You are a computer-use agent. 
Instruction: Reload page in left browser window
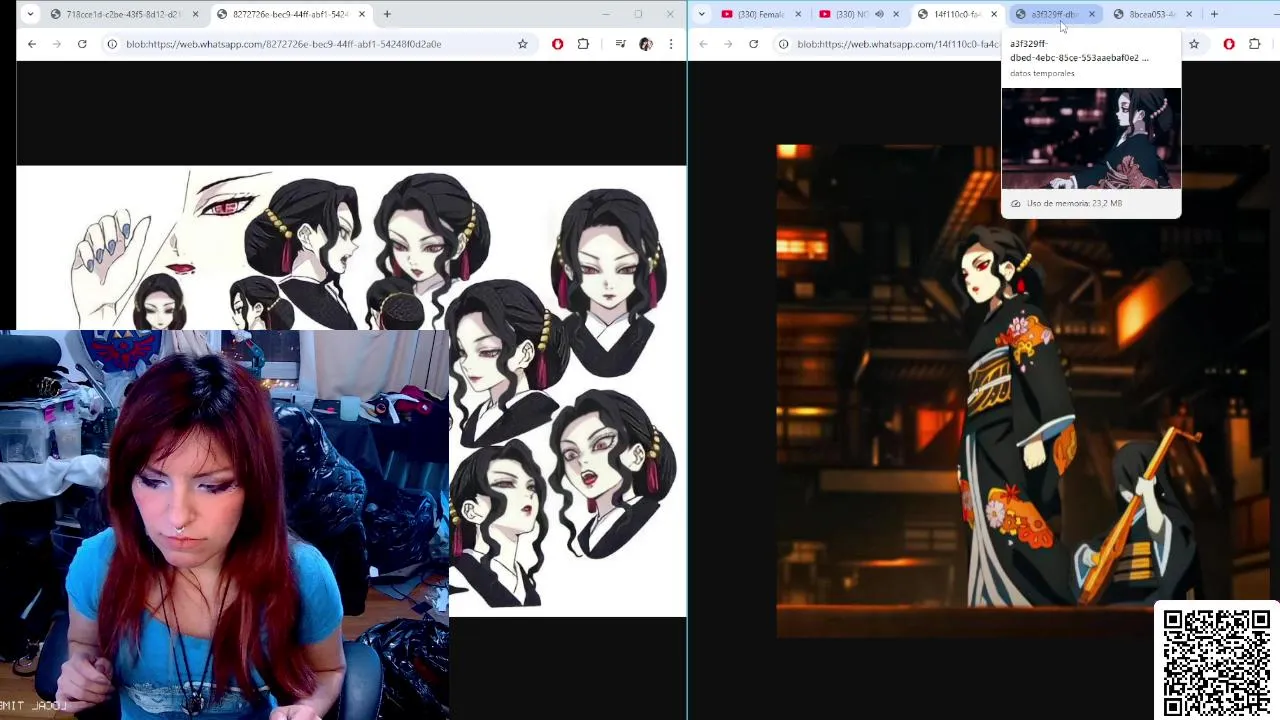tap(82, 44)
